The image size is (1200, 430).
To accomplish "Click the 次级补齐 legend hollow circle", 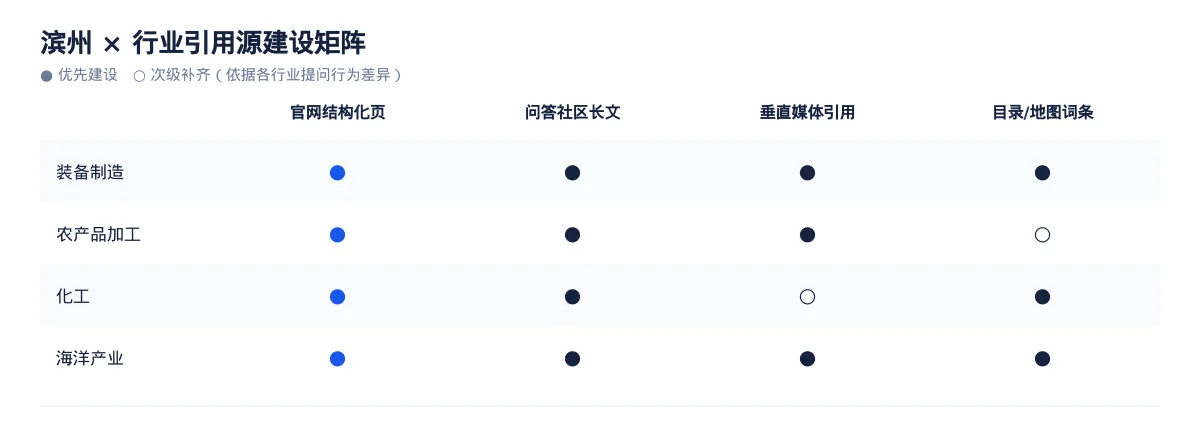I will click(139, 76).
